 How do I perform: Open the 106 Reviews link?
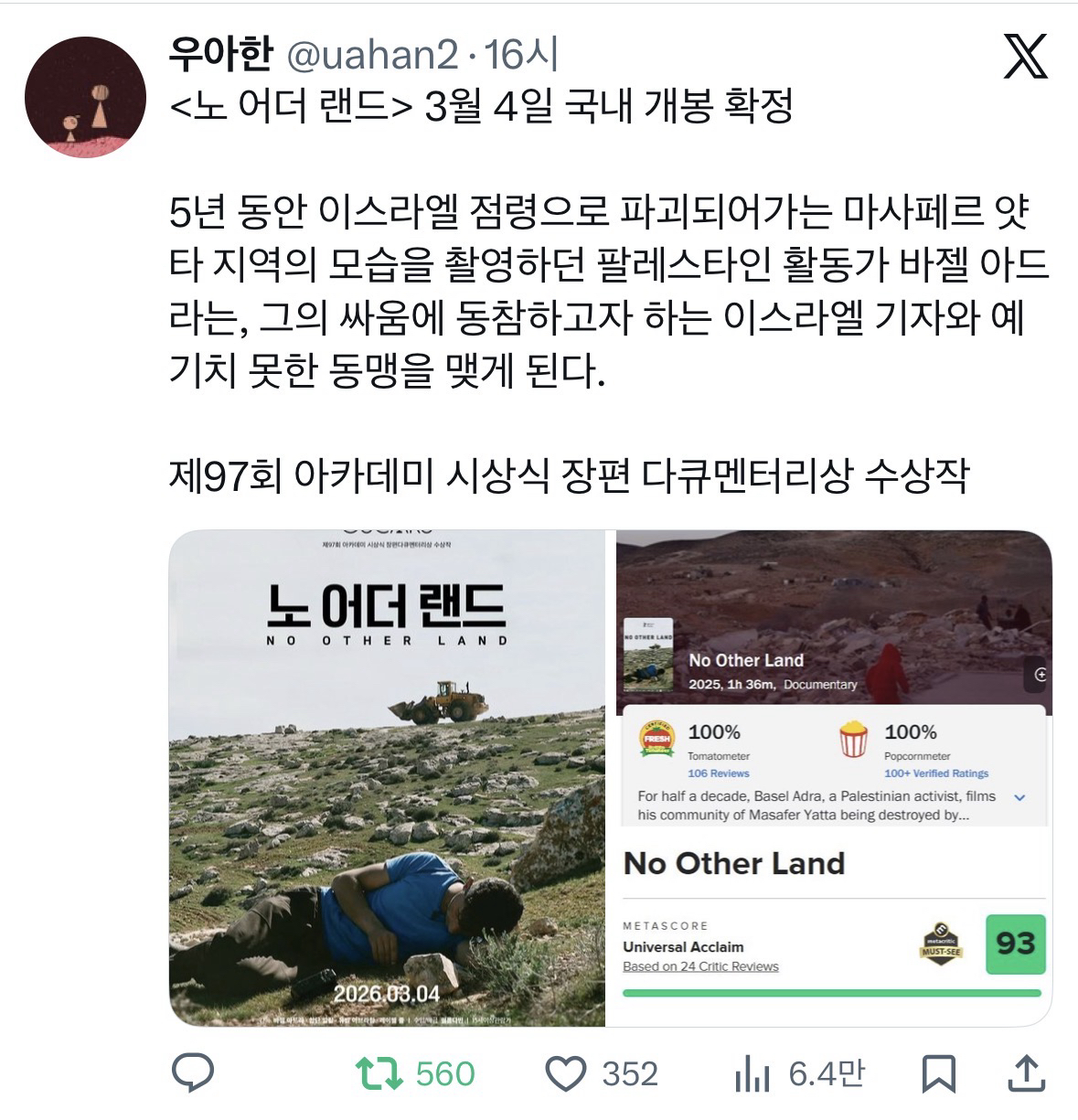(719, 773)
